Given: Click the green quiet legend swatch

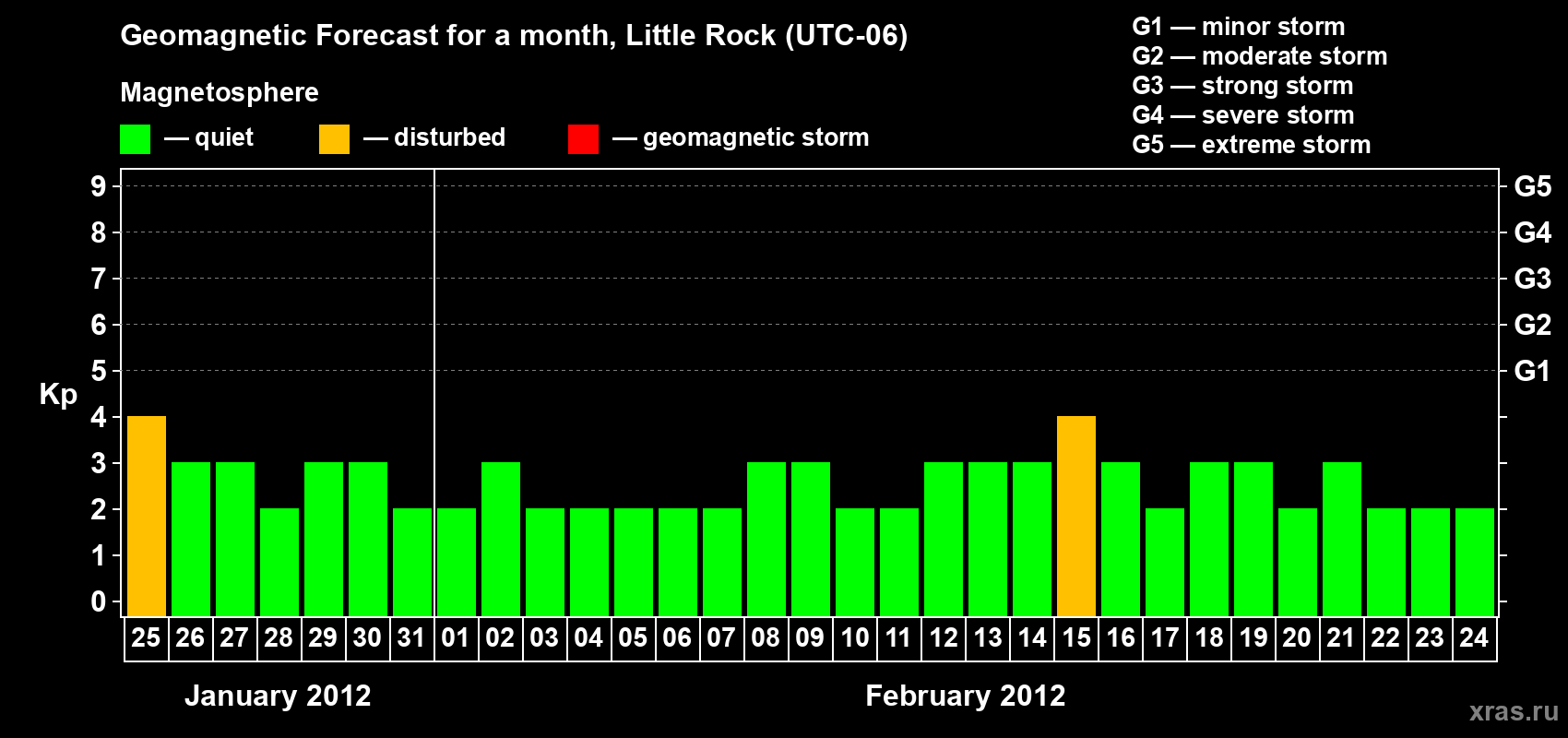Looking at the screenshot, I should click(x=135, y=139).
